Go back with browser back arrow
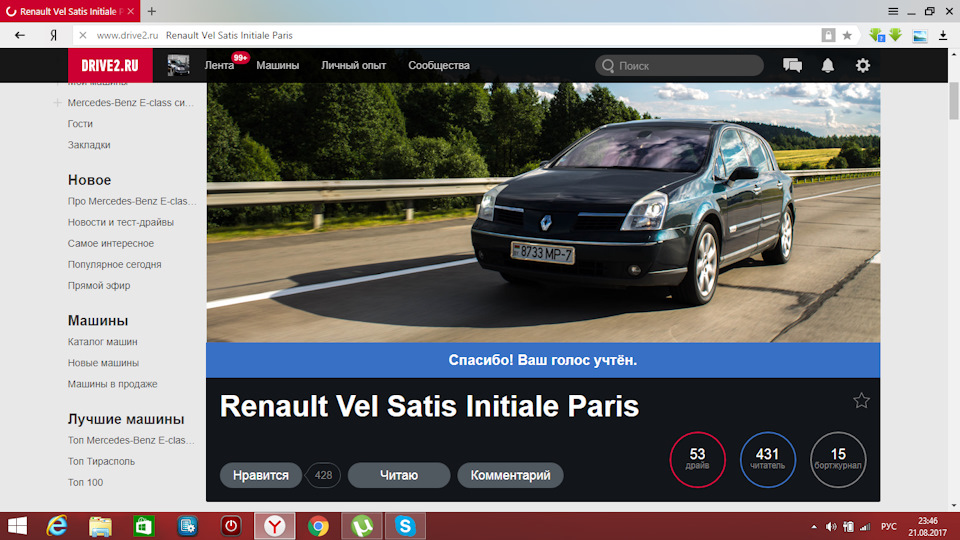The image size is (960, 540). (x=20, y=36)
